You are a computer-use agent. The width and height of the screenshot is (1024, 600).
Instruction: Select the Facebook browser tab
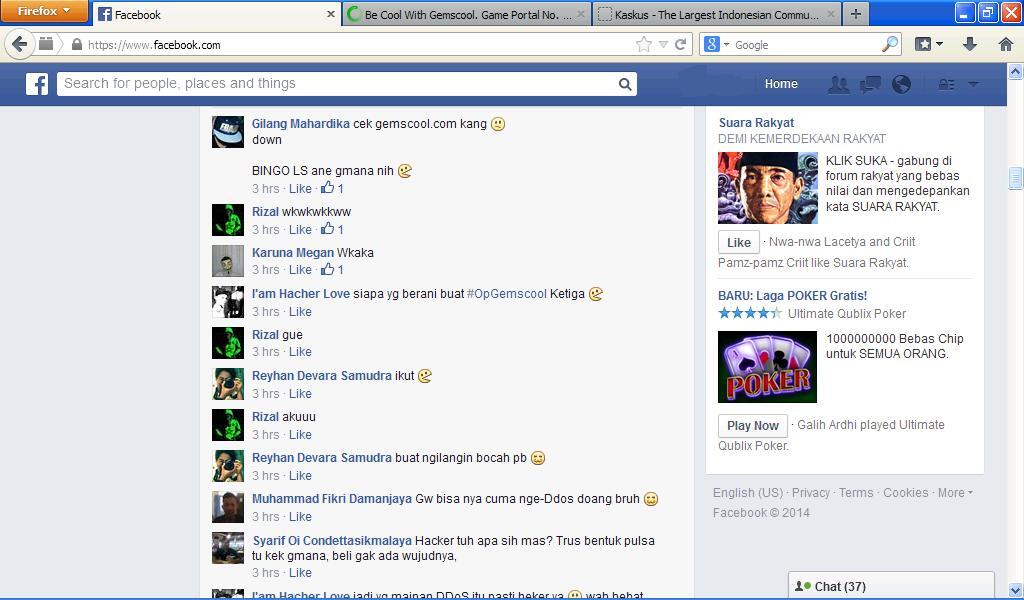click(216, 14)
